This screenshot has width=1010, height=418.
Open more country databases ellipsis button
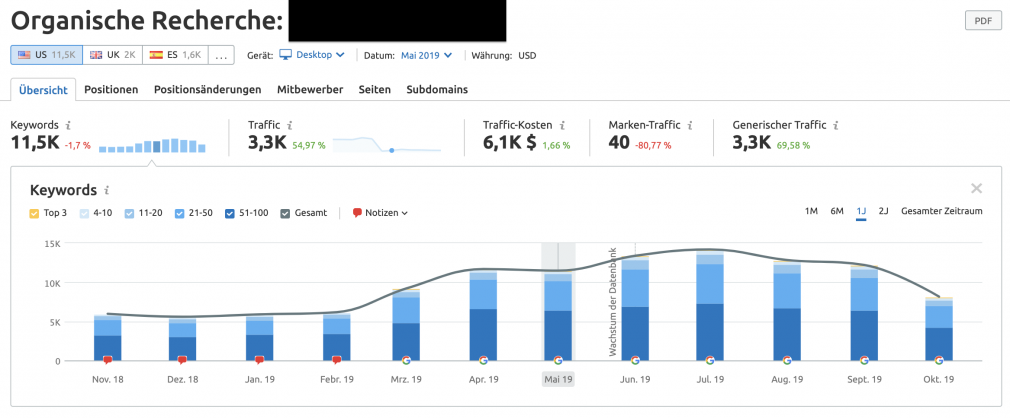tap(222, 55)
